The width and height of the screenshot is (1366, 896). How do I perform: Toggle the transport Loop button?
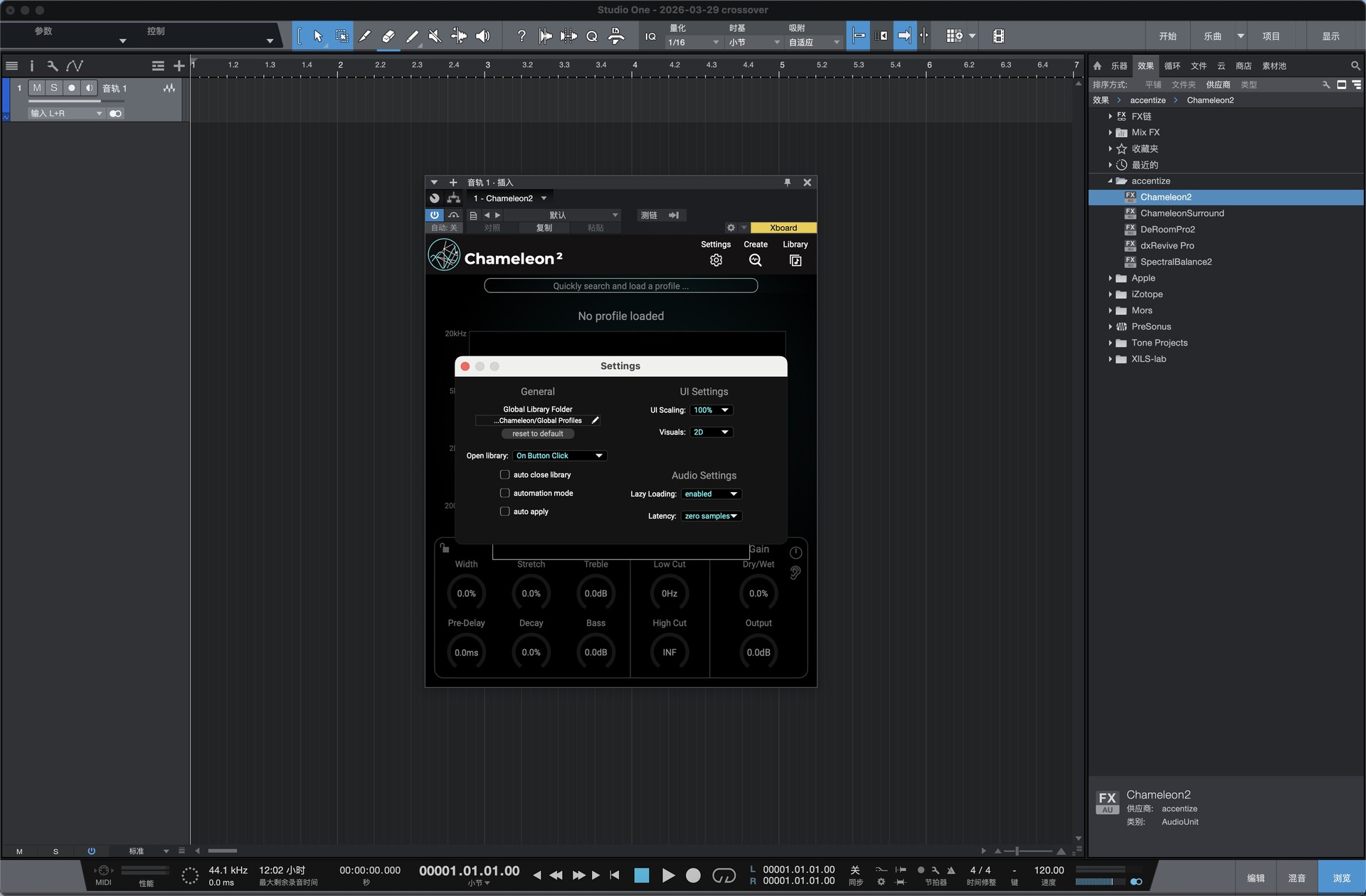(724, 875)
